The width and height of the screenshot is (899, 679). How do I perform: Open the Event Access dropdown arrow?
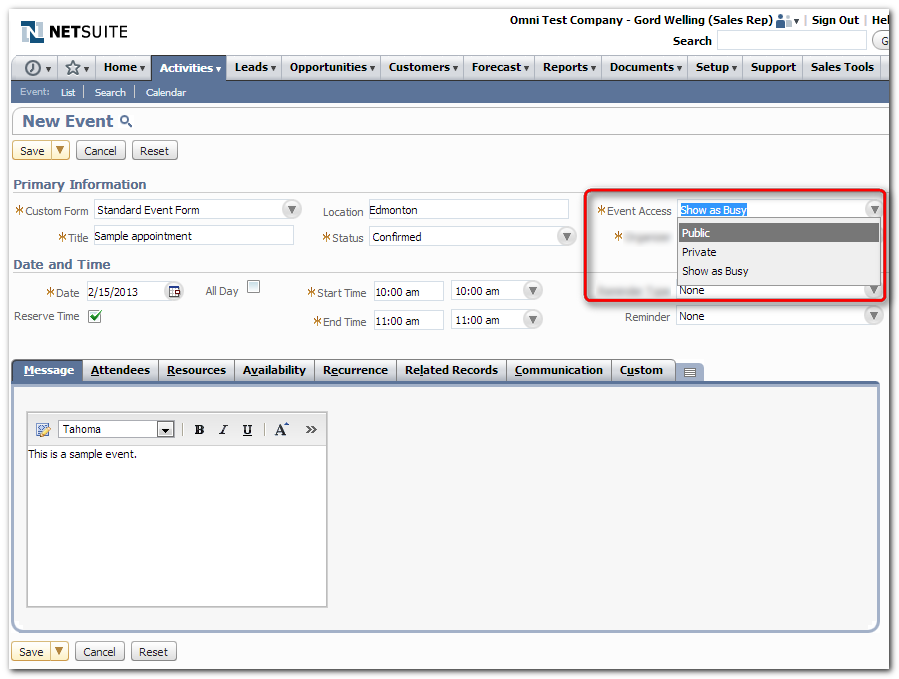click(x=874, y=209)
